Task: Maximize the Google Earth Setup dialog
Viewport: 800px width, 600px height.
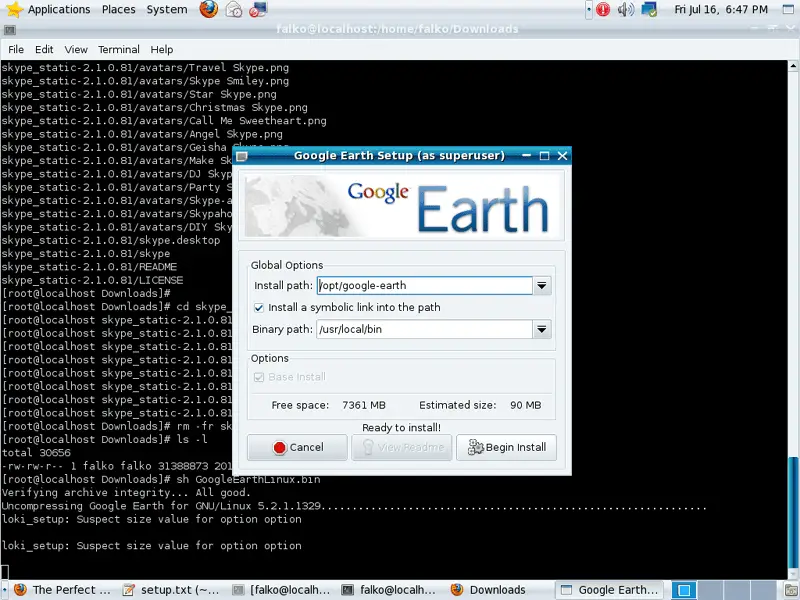Action: [x=544, y=156]
